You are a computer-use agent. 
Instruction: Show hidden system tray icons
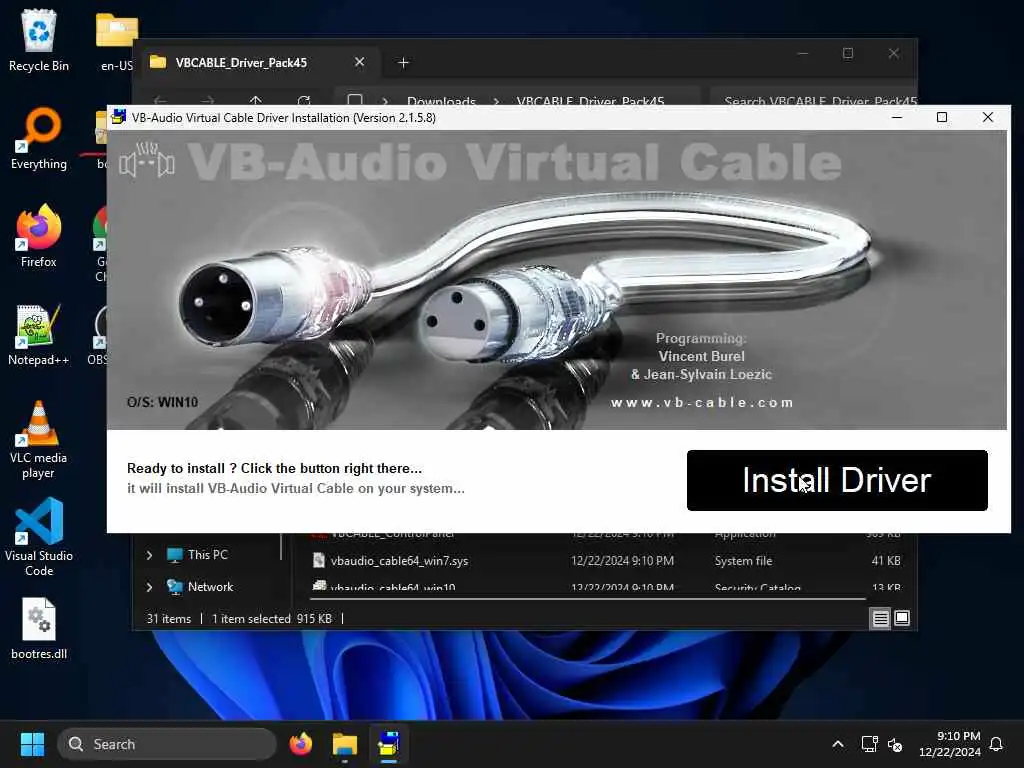coord(838,744)
